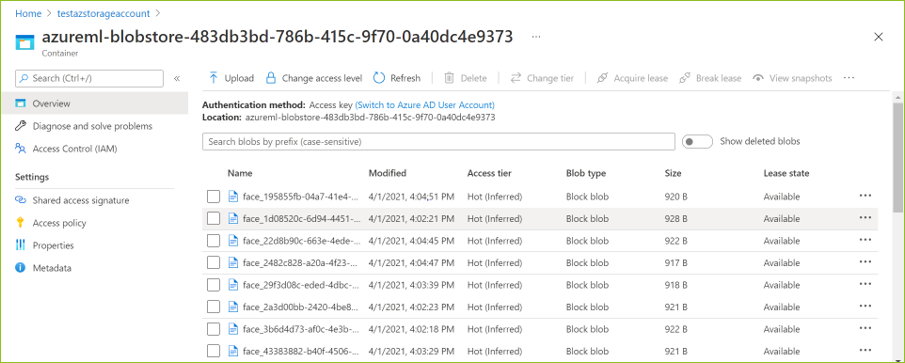
Task: Click Access Control (IAM) people icon
Action: point(21,149)
